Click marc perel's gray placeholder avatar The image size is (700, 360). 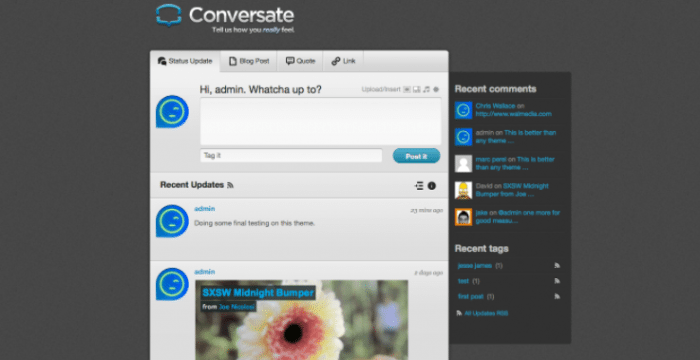pos(463,163)
